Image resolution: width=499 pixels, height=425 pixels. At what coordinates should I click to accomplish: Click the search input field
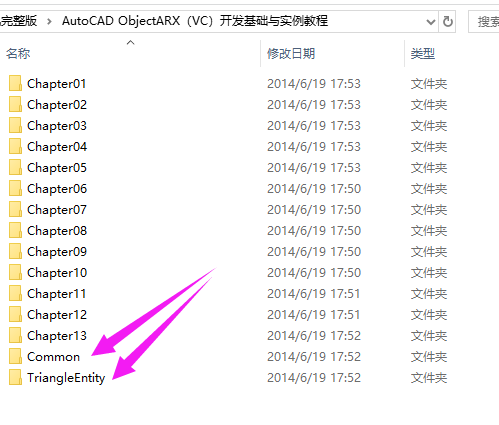pos(484,22)
